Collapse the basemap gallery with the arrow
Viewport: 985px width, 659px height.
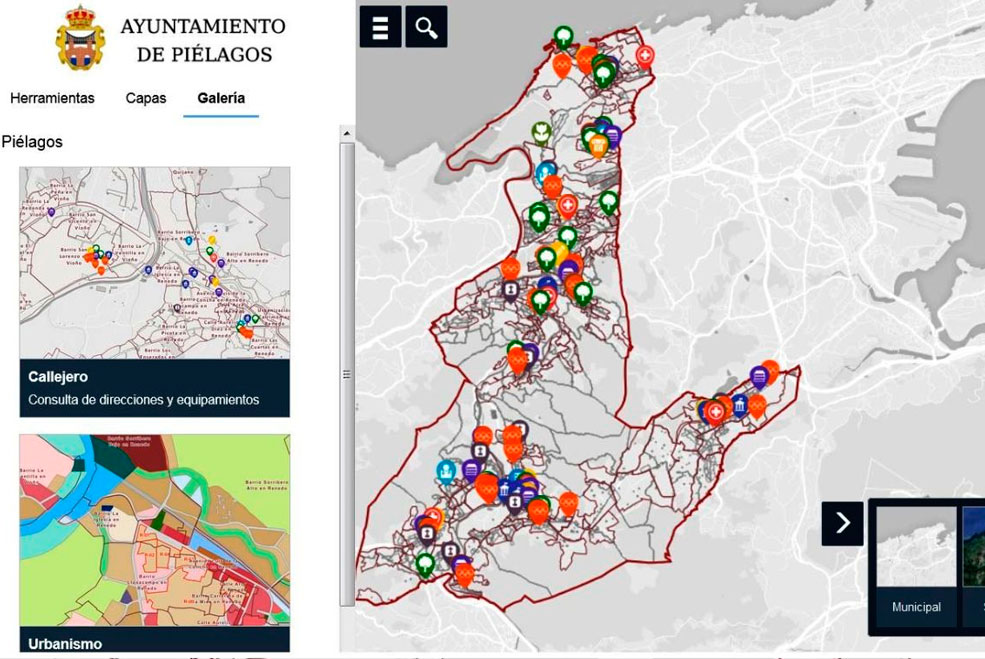coord(843,522)
